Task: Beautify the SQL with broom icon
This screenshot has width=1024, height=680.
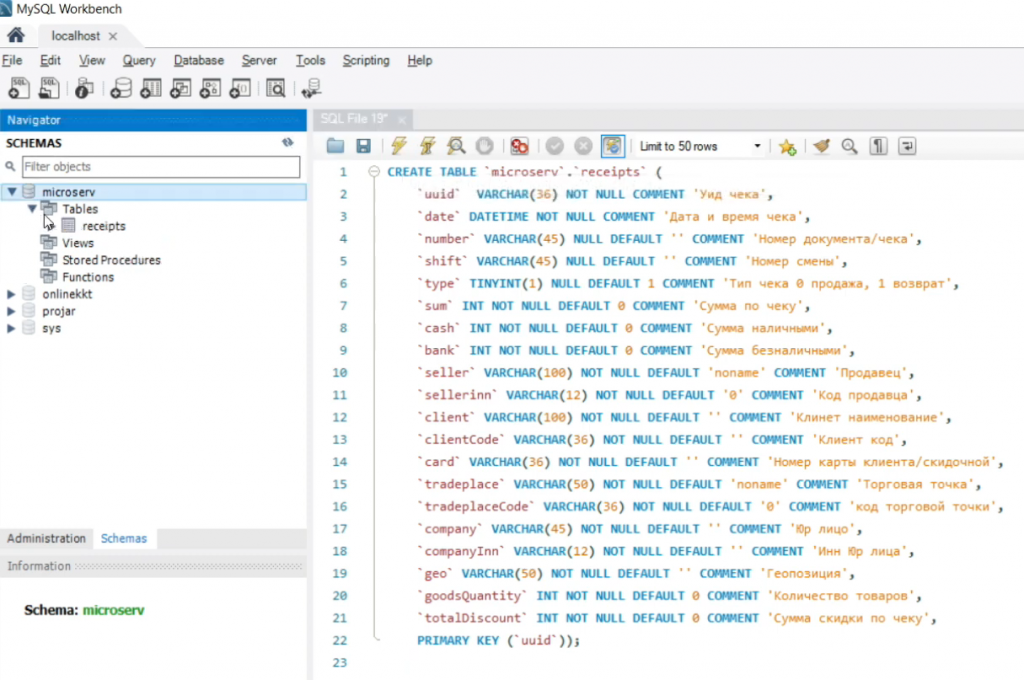Action: 822,146
